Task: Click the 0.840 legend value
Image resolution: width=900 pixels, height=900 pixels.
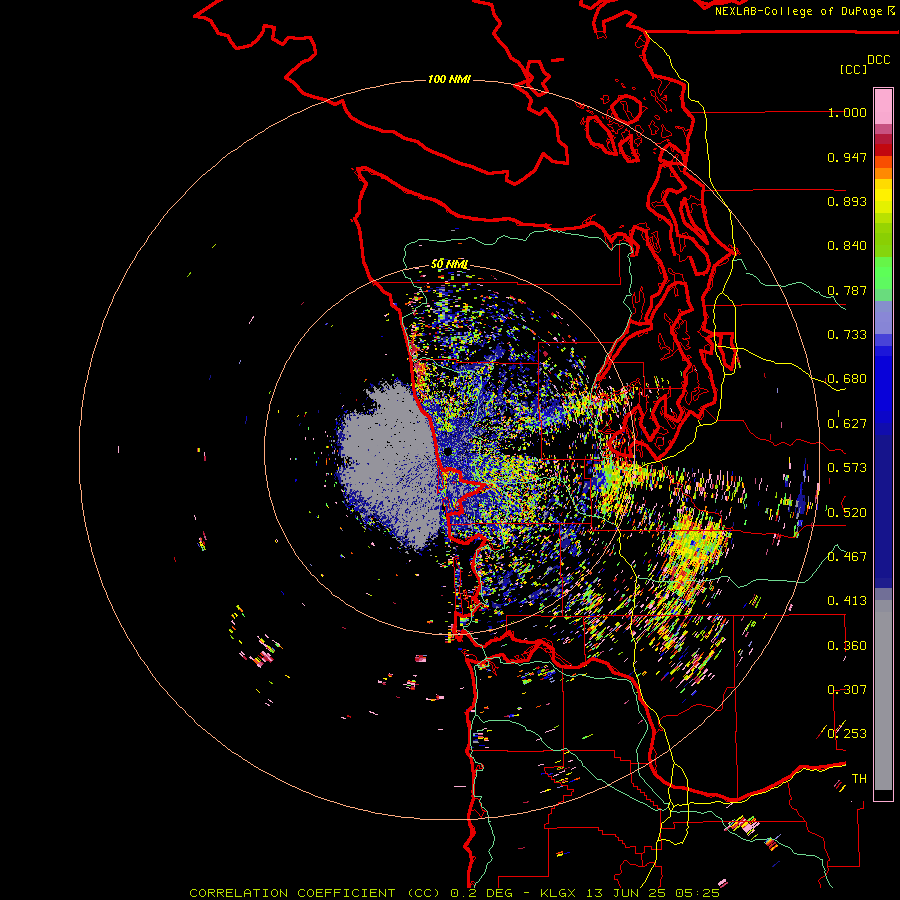Action: [847, 246]
